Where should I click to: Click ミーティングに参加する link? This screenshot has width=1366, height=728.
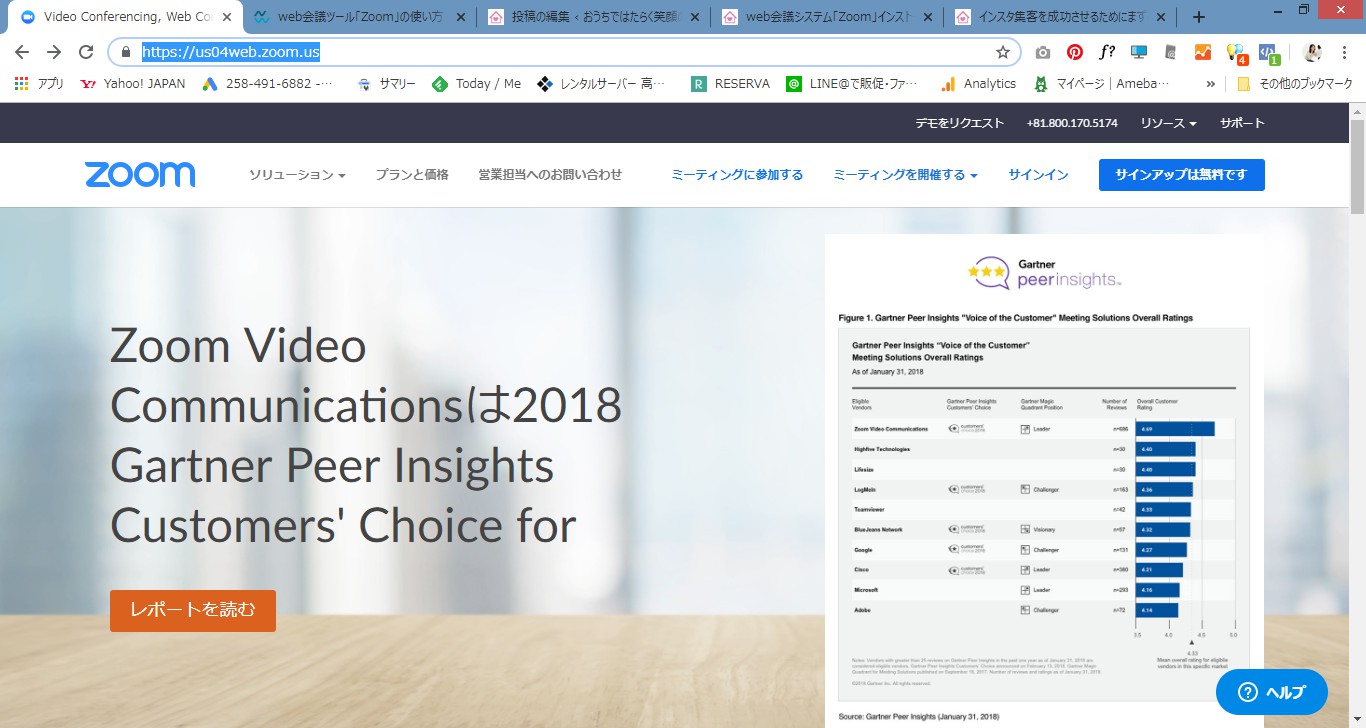pyautogui.click(x=737, y=175)
